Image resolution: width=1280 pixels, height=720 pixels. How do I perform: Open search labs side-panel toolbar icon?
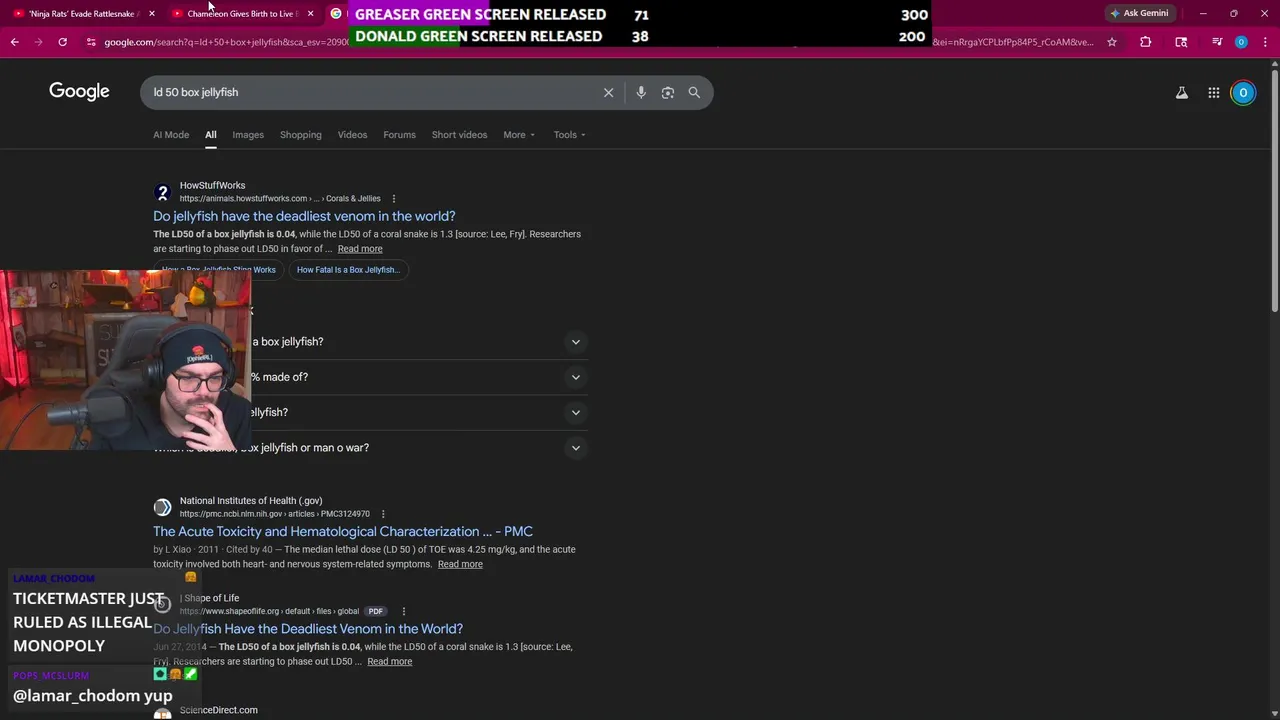[1181, 42]
